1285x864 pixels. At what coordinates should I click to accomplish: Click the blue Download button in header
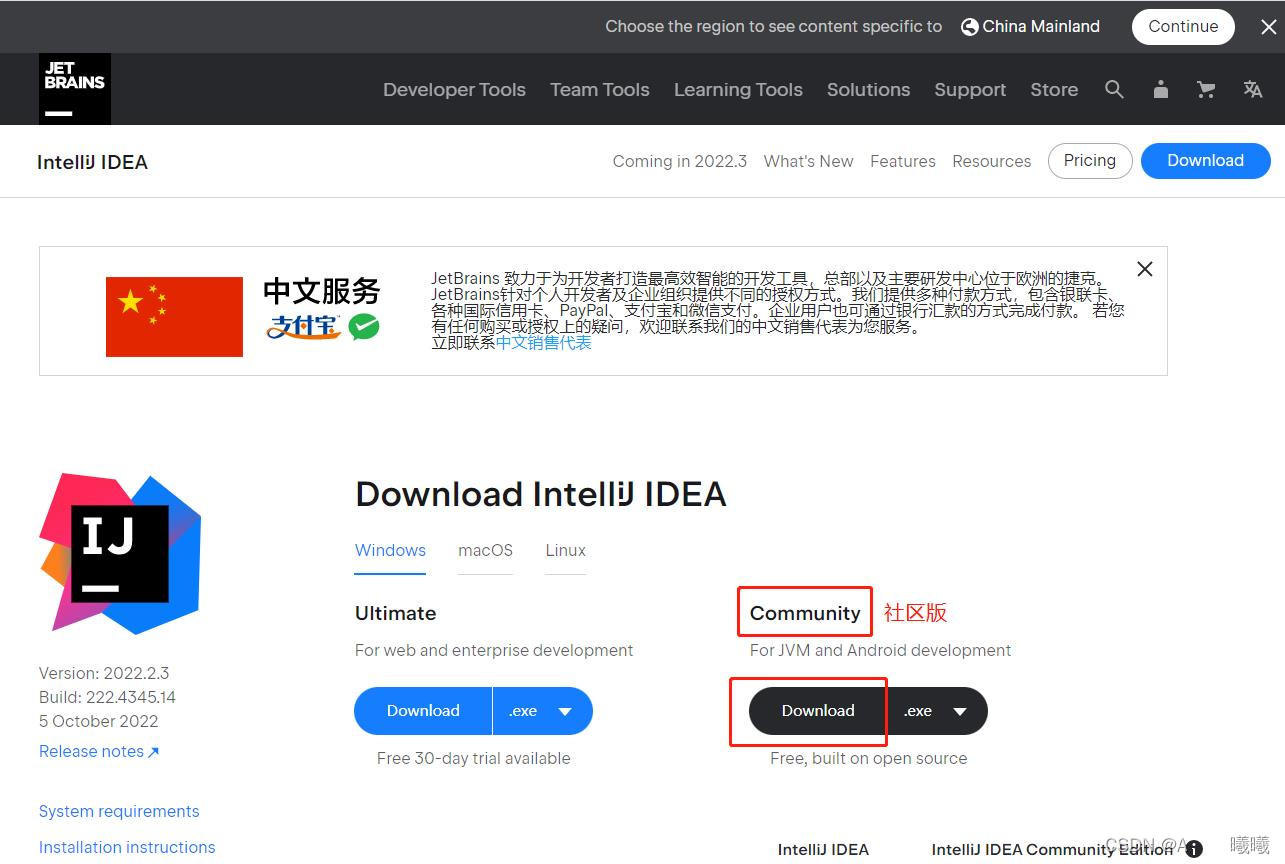1205,161
